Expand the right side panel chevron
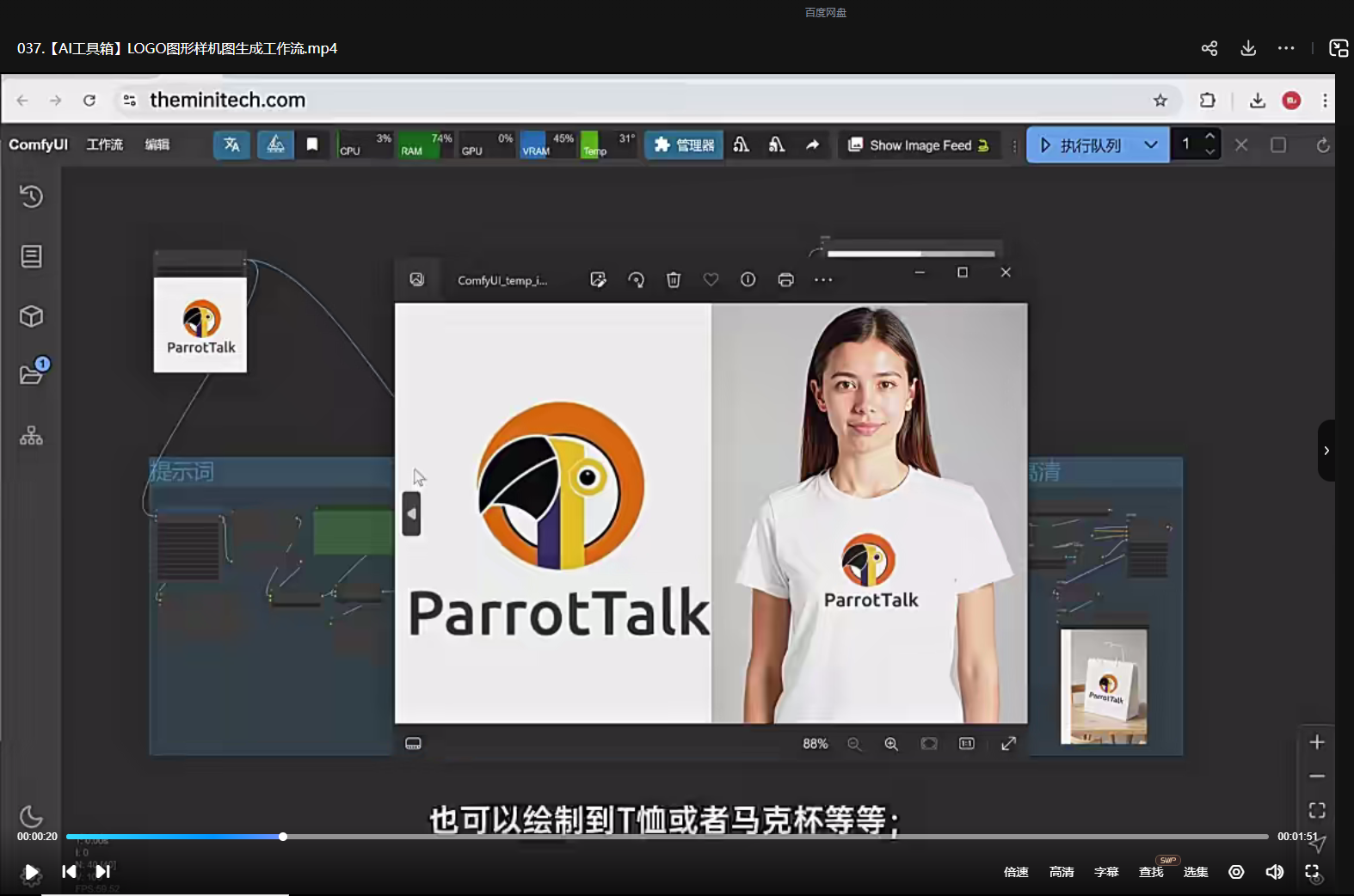Image resolution: width=1354 pixels, height=896 pixels. (x=1326, y=451)
